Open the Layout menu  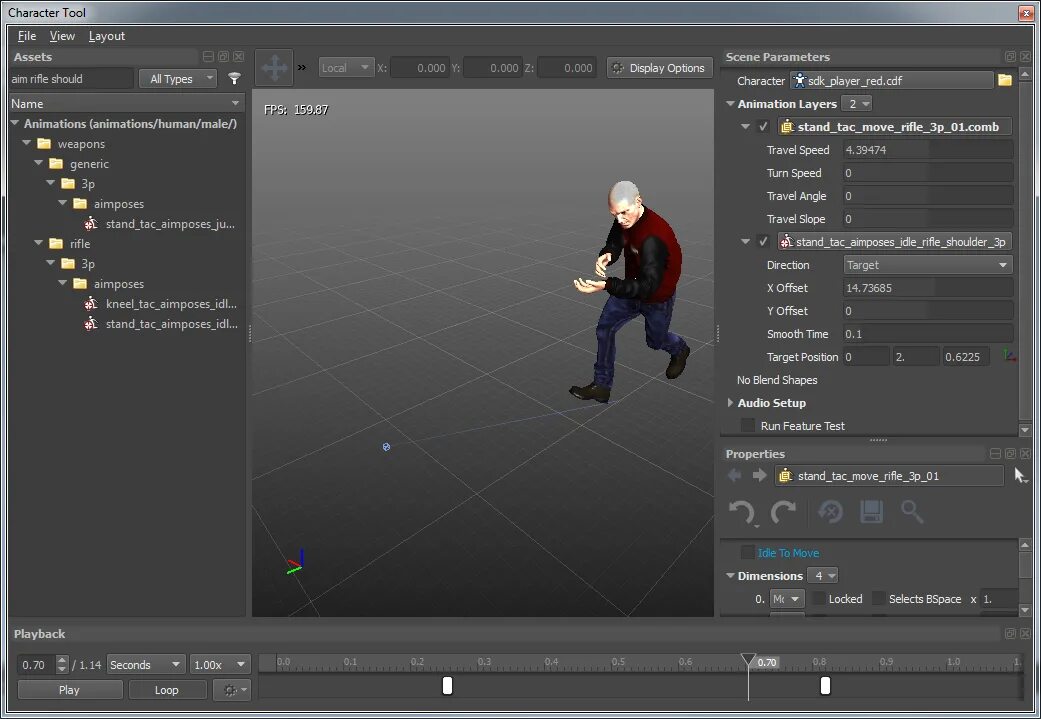click(106, 36)
